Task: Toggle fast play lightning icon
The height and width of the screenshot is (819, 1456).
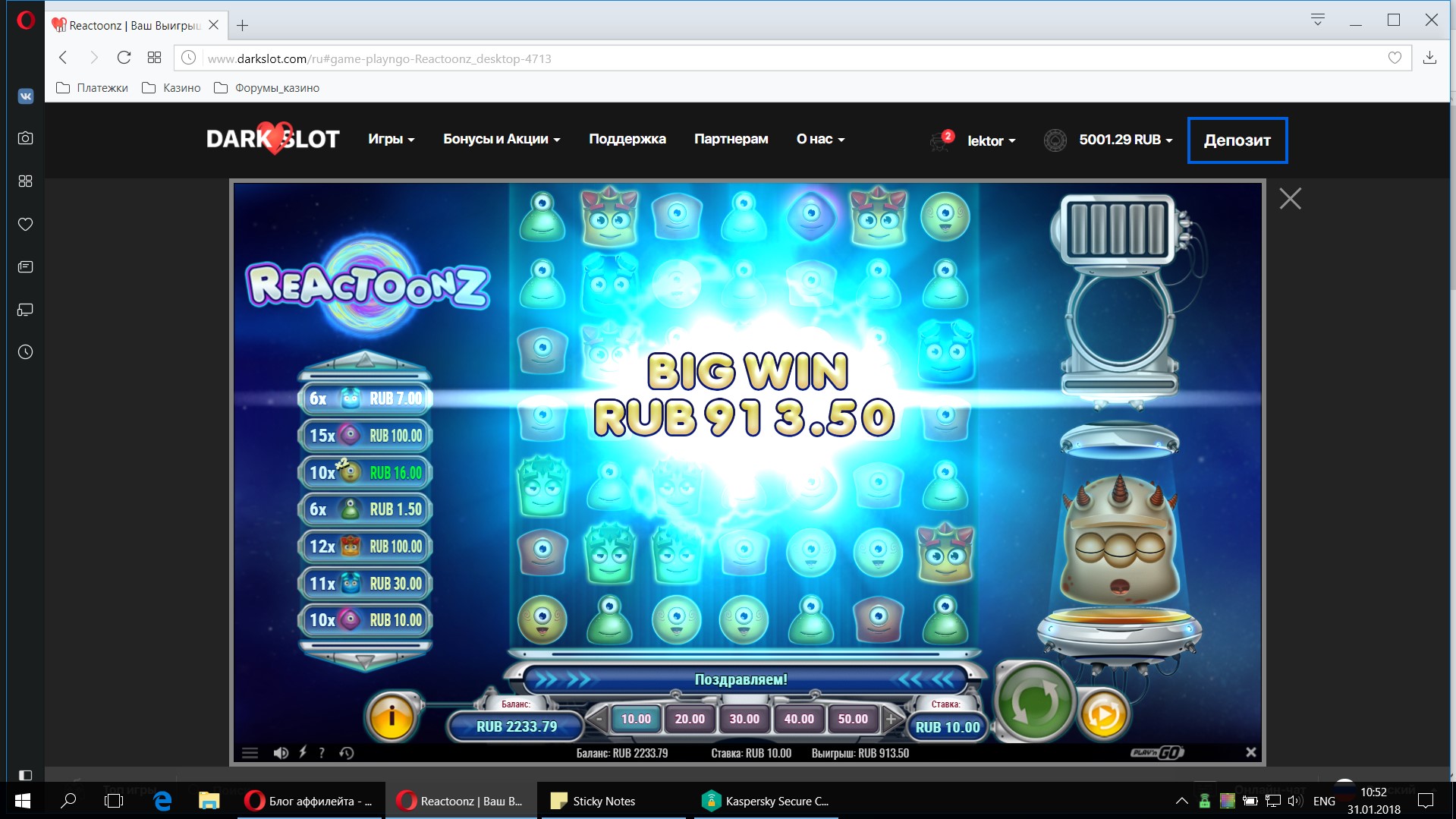Action: pos(303,752)
